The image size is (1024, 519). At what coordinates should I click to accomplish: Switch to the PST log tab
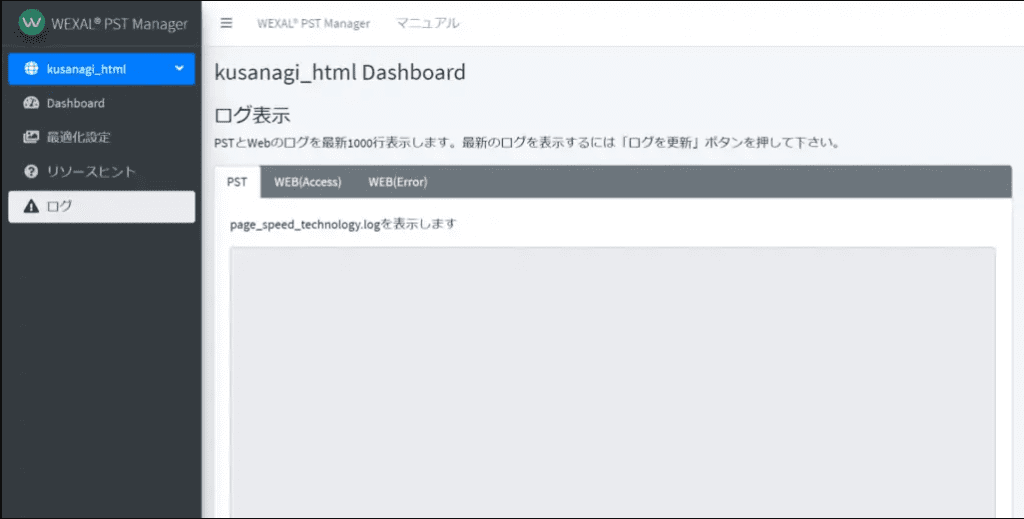[237, 181]
